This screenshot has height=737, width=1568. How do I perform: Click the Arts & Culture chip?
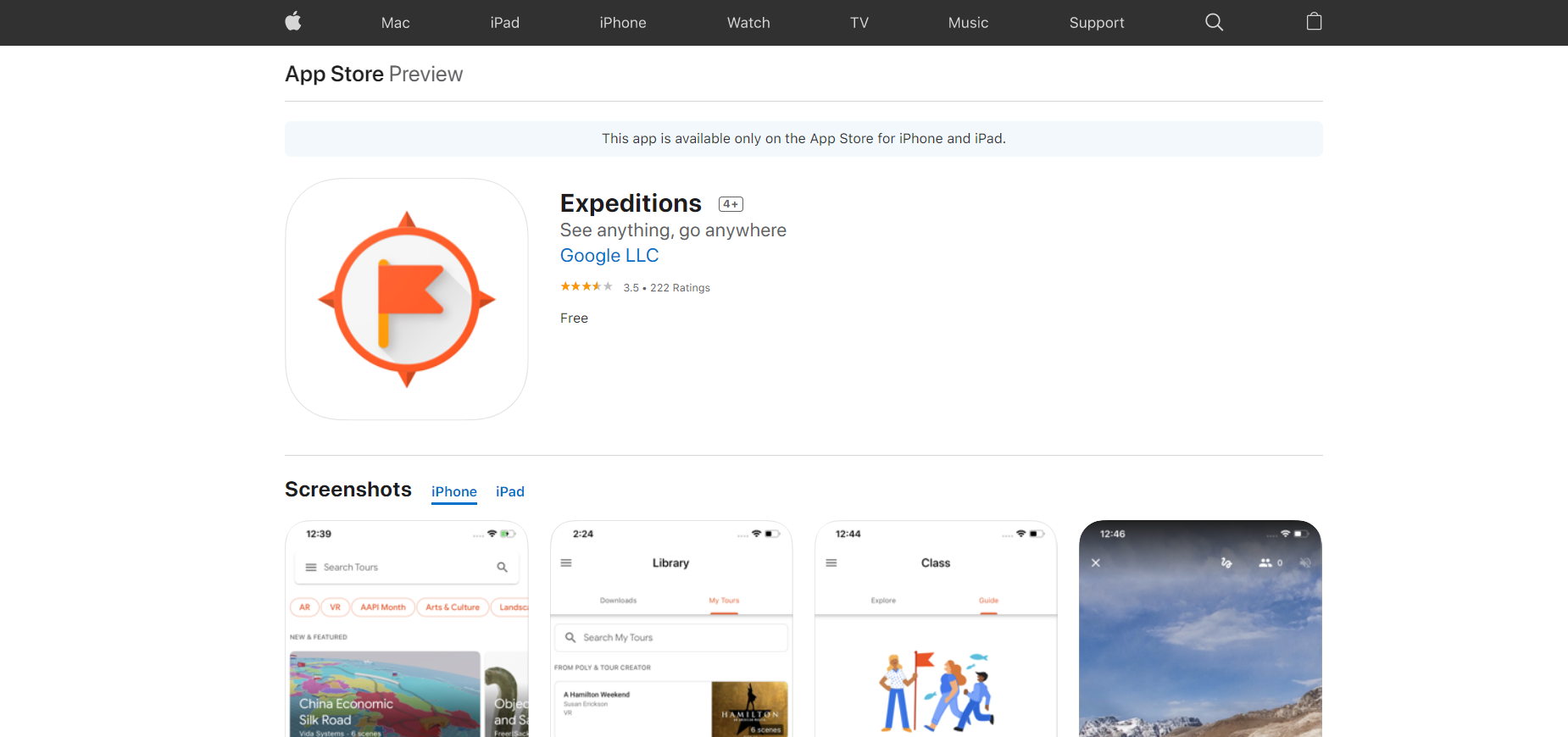coord(453,607)
